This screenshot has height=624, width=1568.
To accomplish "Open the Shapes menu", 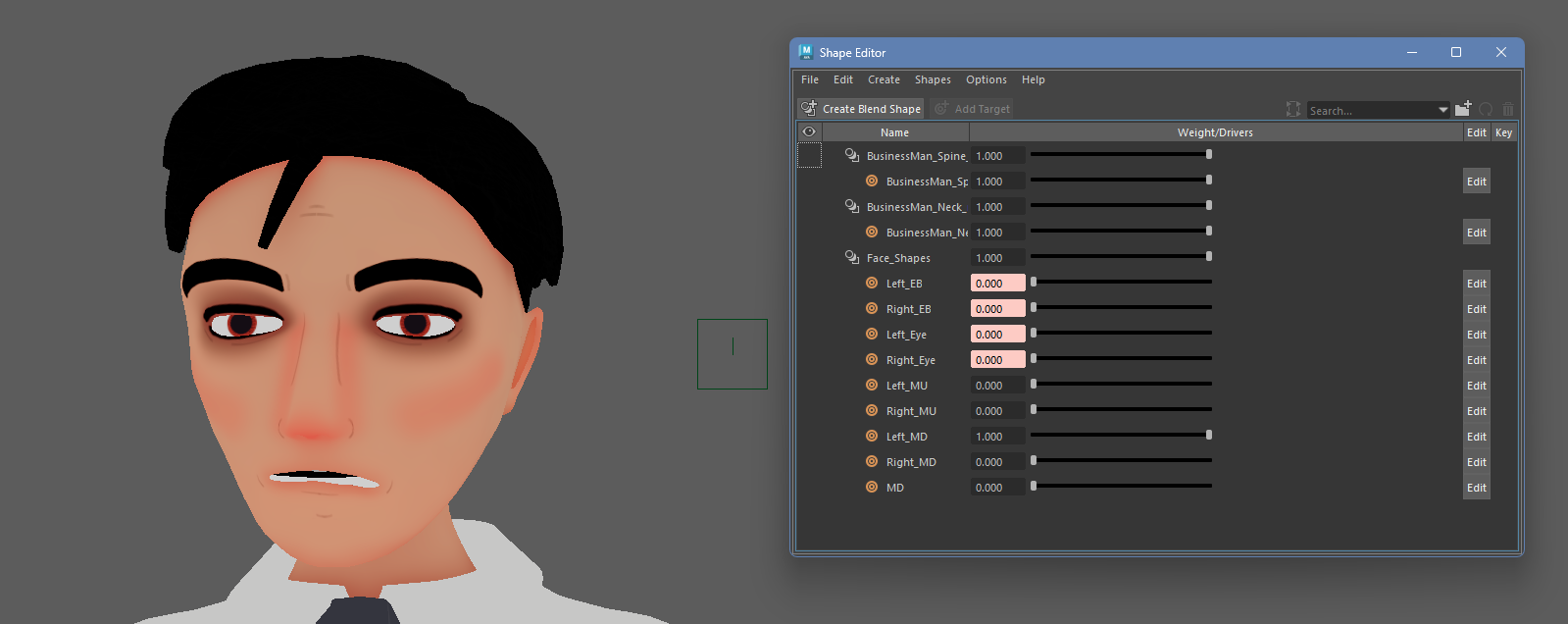I will pyautogui.click(x=933, y=79).
